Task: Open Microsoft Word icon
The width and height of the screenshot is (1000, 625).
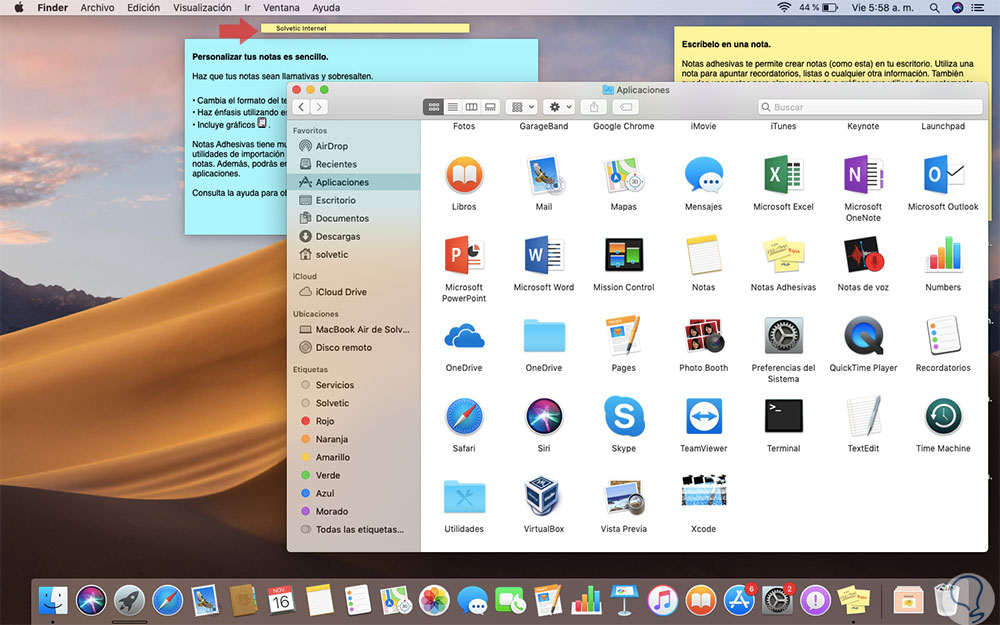Action: coord(544,255)
